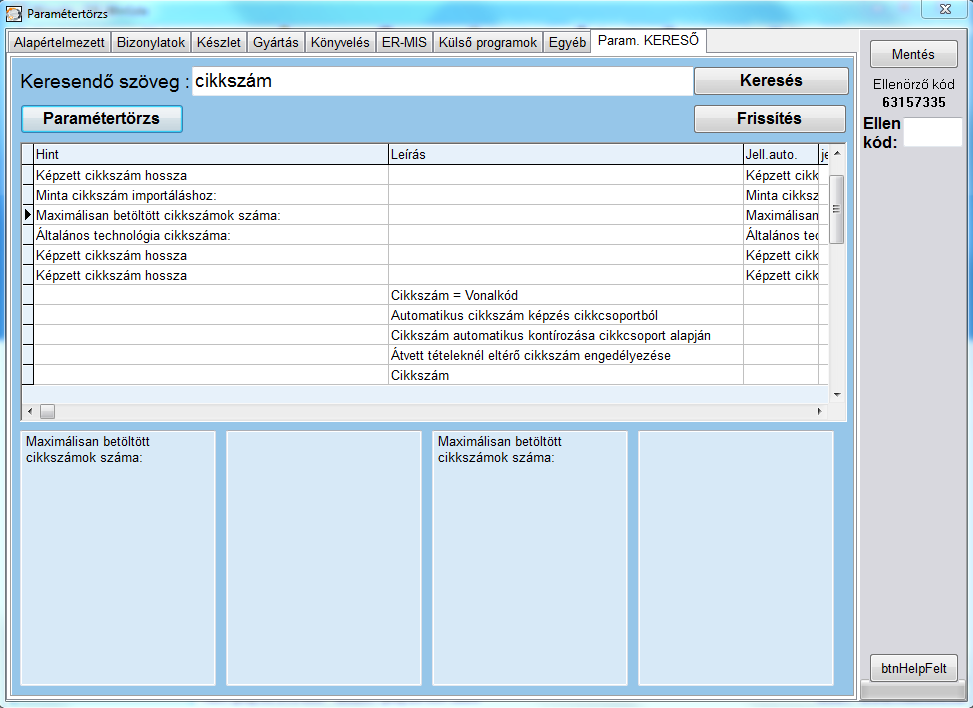This screenshot has width=973, height=708.
Task: Select the Egyéb tab
Action: (x=567, y=42)
